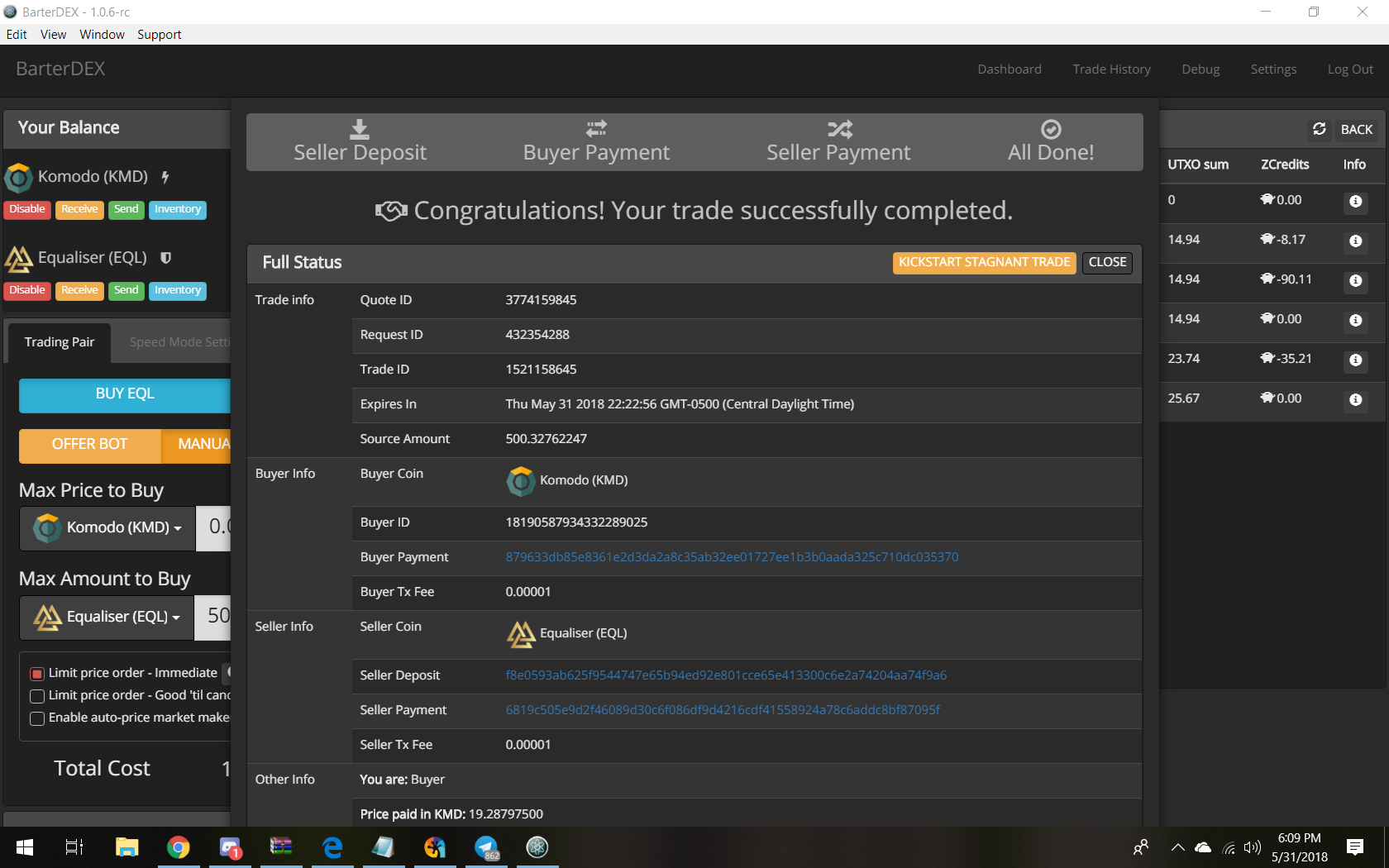Open the Seller Payment transaction hash link
Screen dimensions: 1389x868
point(723,711)
